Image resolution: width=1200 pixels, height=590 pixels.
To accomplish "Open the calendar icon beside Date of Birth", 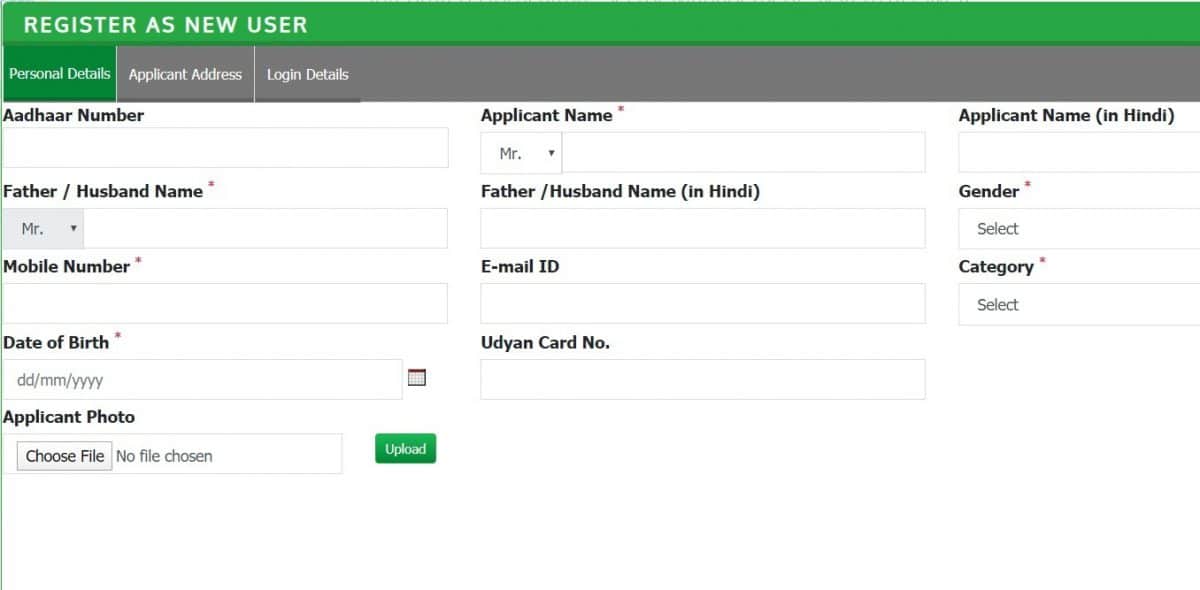I will (417, 377).
